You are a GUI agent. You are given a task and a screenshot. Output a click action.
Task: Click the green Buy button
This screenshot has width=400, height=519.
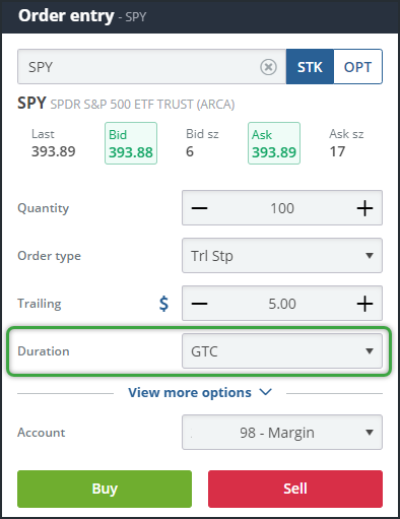pos(104,489)
